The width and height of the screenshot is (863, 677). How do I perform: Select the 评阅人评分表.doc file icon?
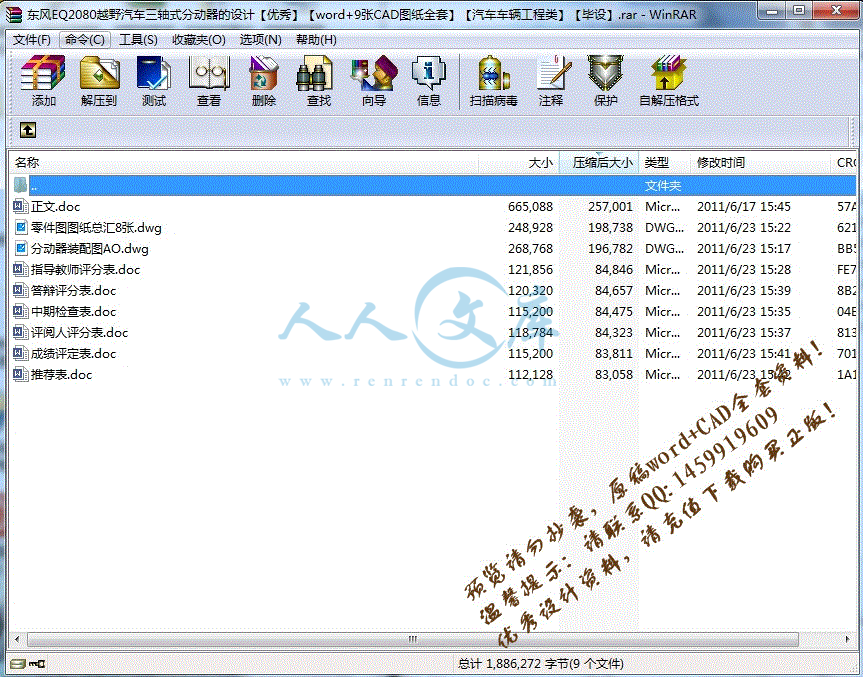click(x=20, y=332)
